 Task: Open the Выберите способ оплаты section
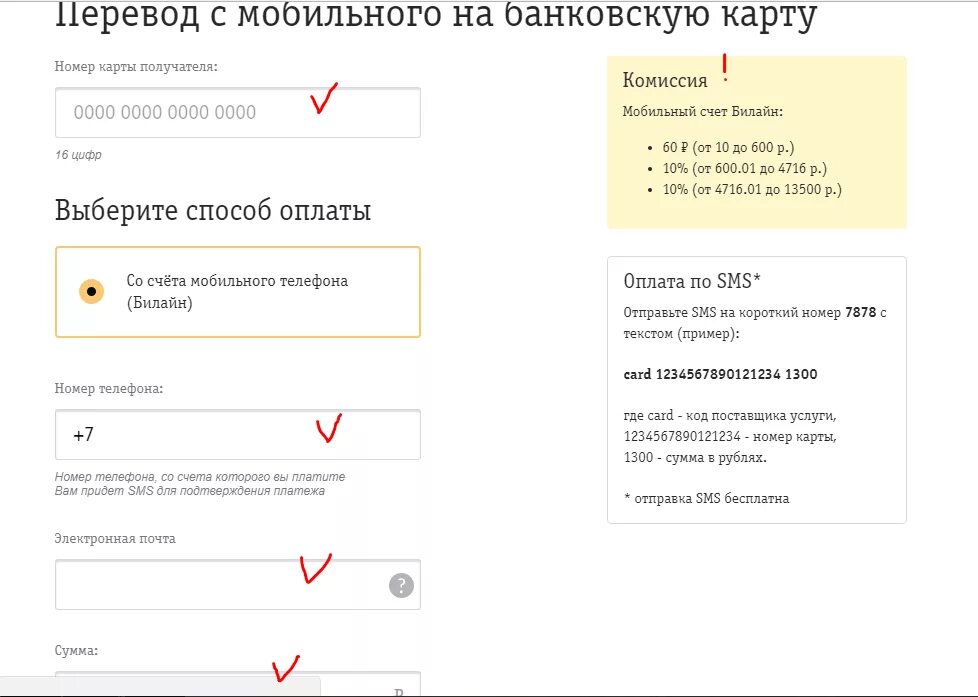click(x=212, y=211)
